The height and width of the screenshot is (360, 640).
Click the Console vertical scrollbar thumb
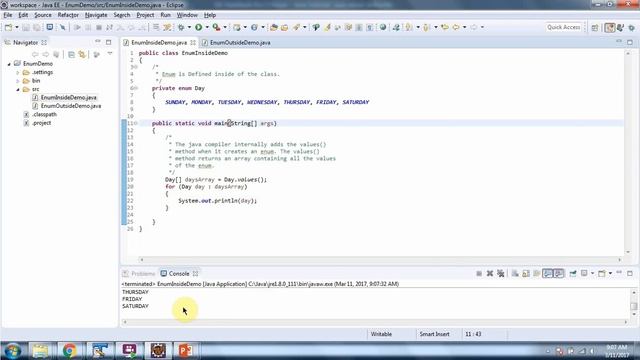tap(633, 306)
